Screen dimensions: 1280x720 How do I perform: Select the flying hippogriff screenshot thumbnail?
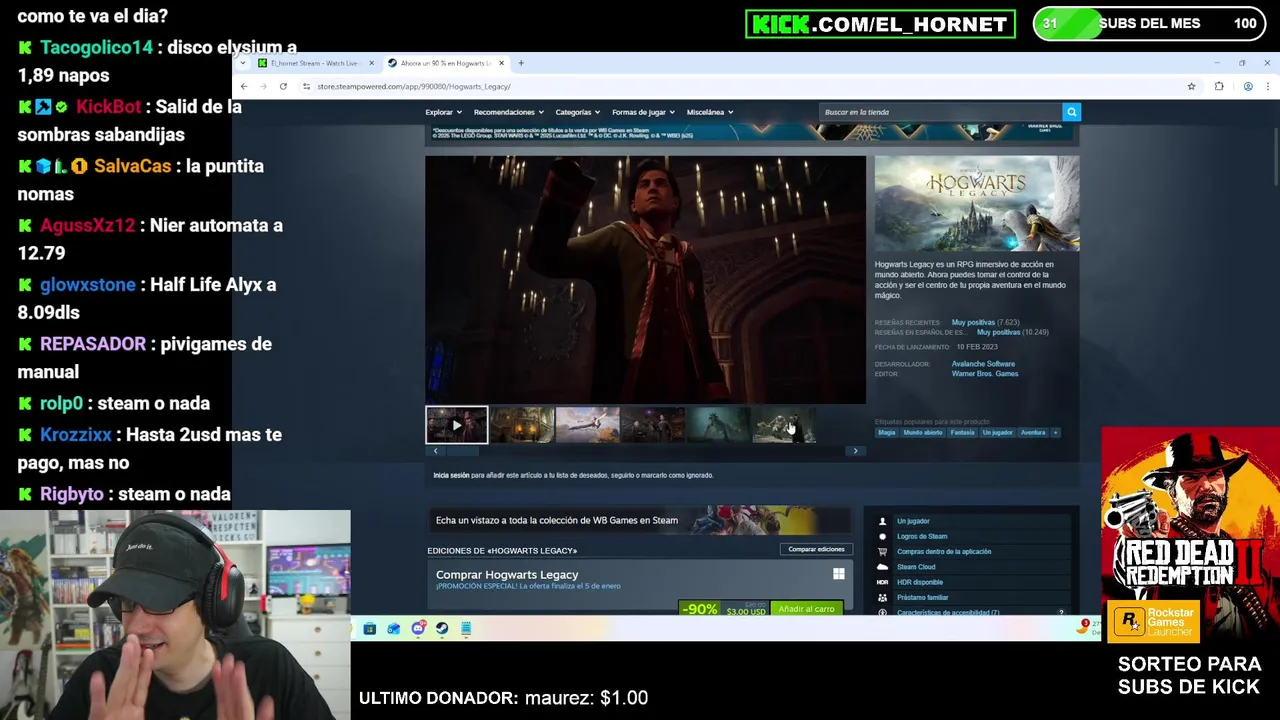click(587, 425)
